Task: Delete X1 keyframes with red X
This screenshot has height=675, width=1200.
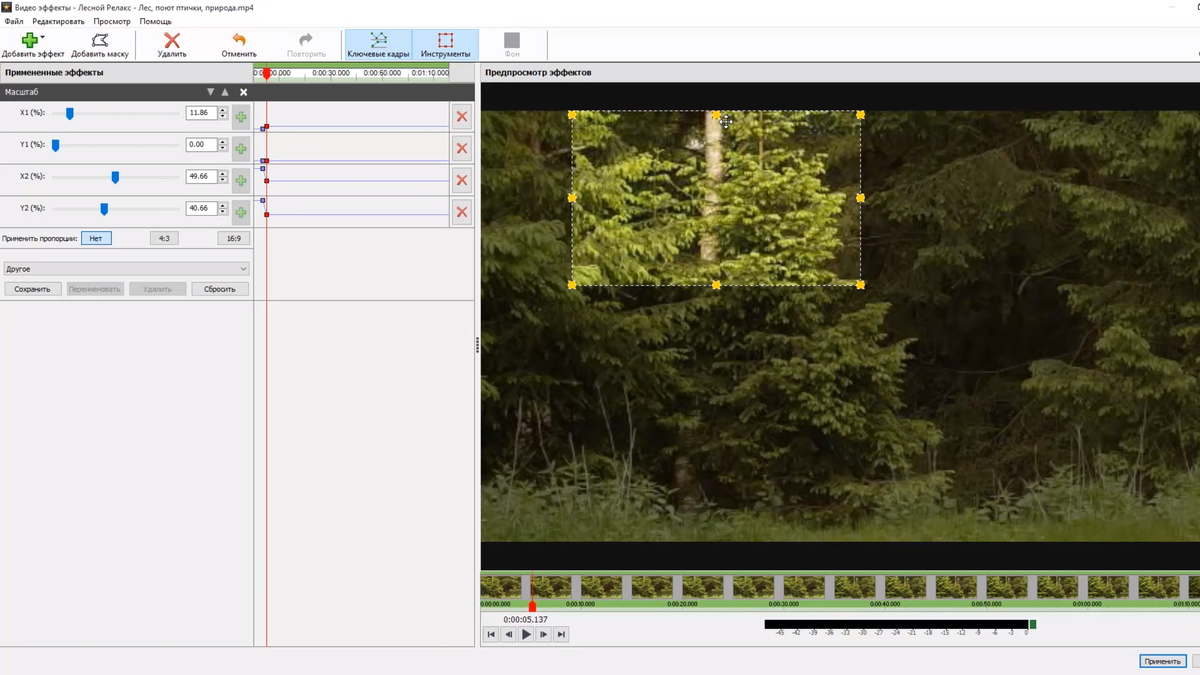Action: click(x=461, y=117)
